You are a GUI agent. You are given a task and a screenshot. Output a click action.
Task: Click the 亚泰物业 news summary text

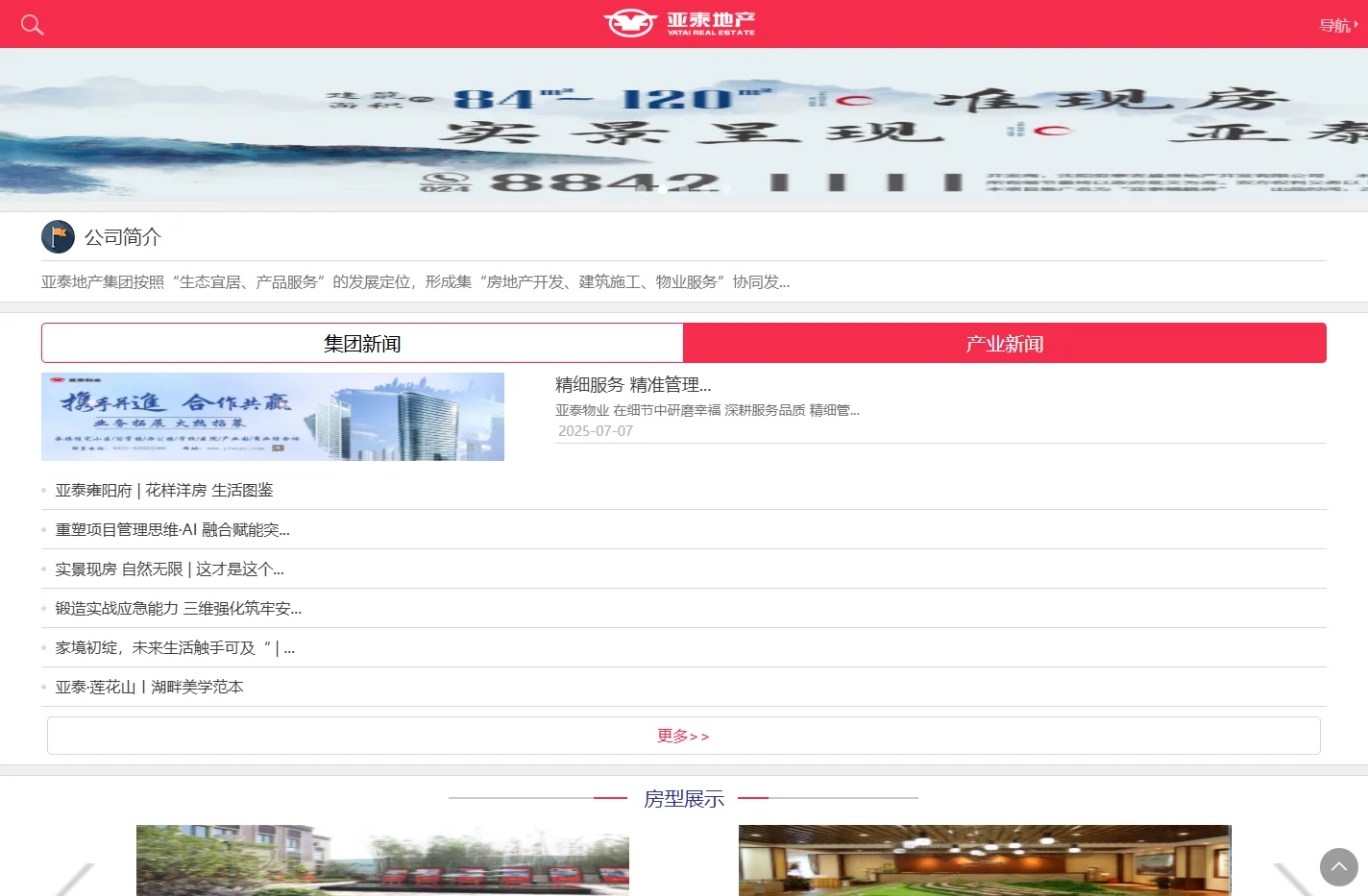pos(707,410)
